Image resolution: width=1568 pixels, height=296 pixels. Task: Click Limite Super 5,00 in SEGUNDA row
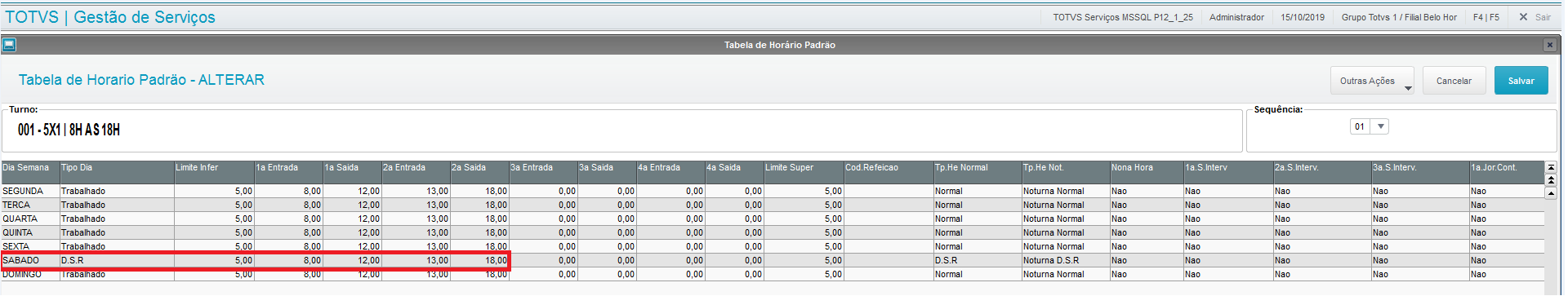tap(804, 191)
